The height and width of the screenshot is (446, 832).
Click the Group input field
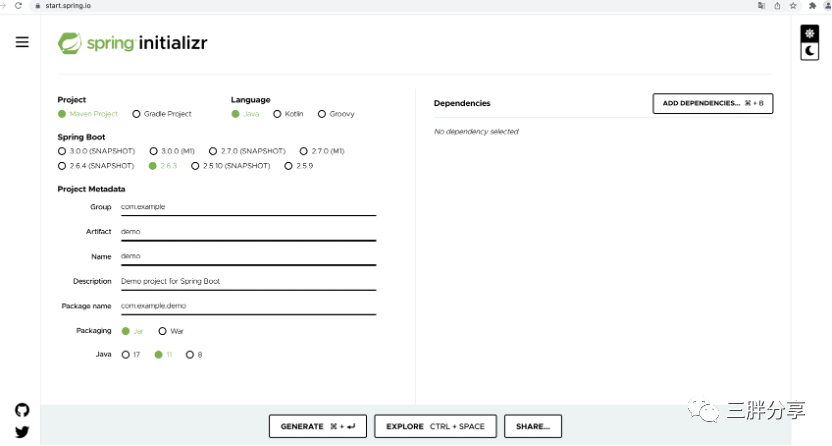click(248, 207)
